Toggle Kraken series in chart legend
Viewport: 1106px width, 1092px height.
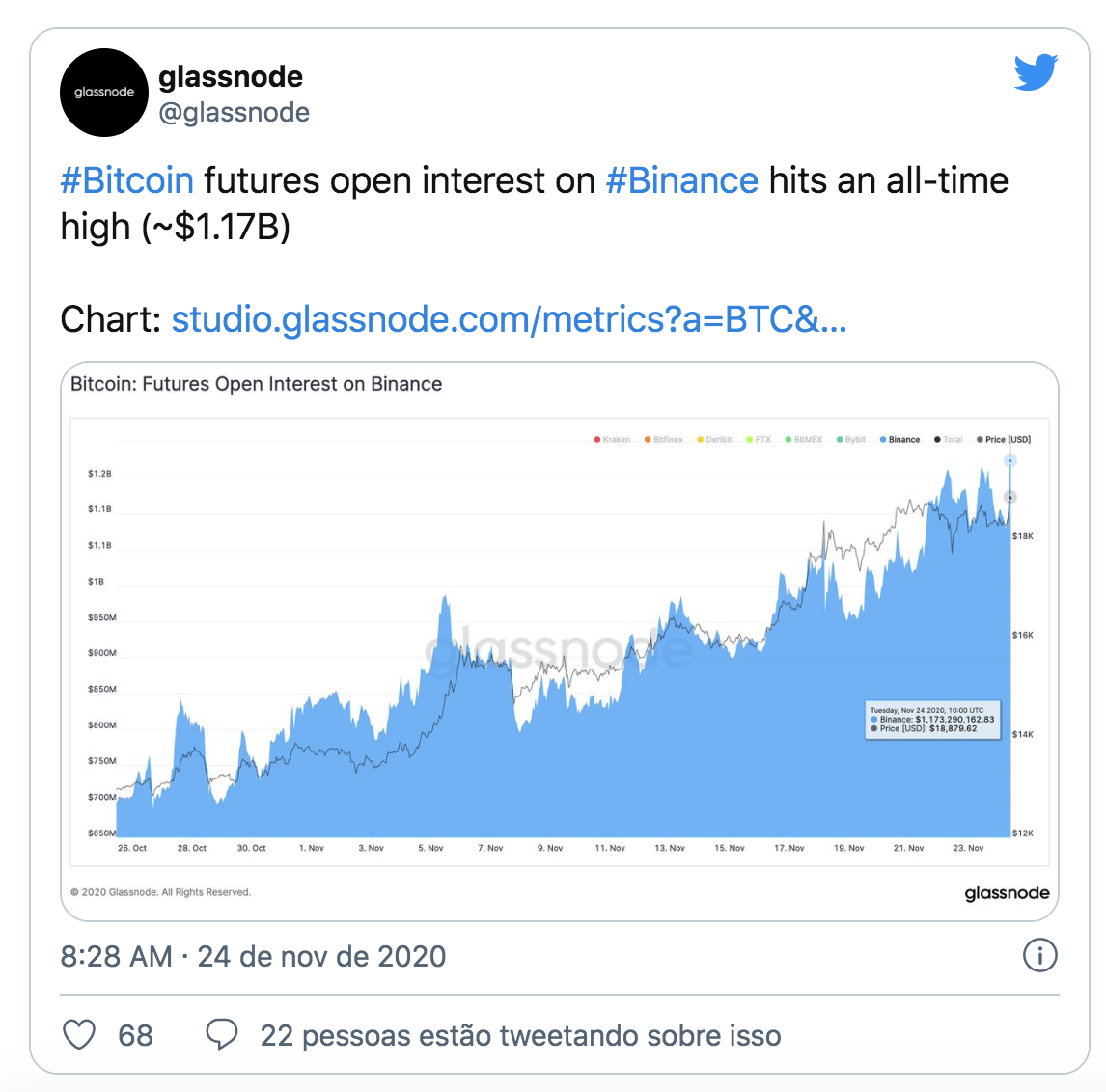[x=612, y=439]
